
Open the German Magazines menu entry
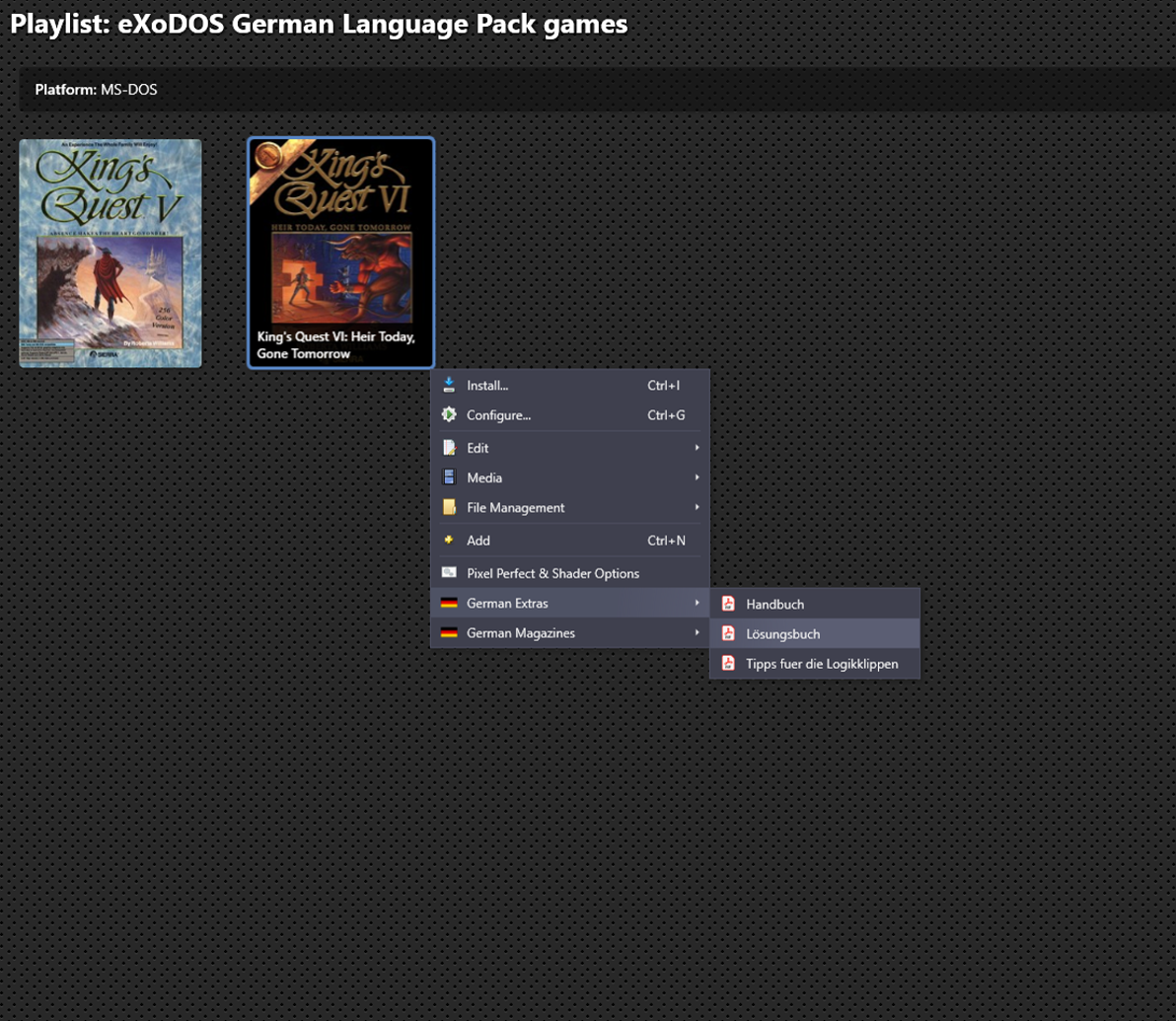click(570, 633)
